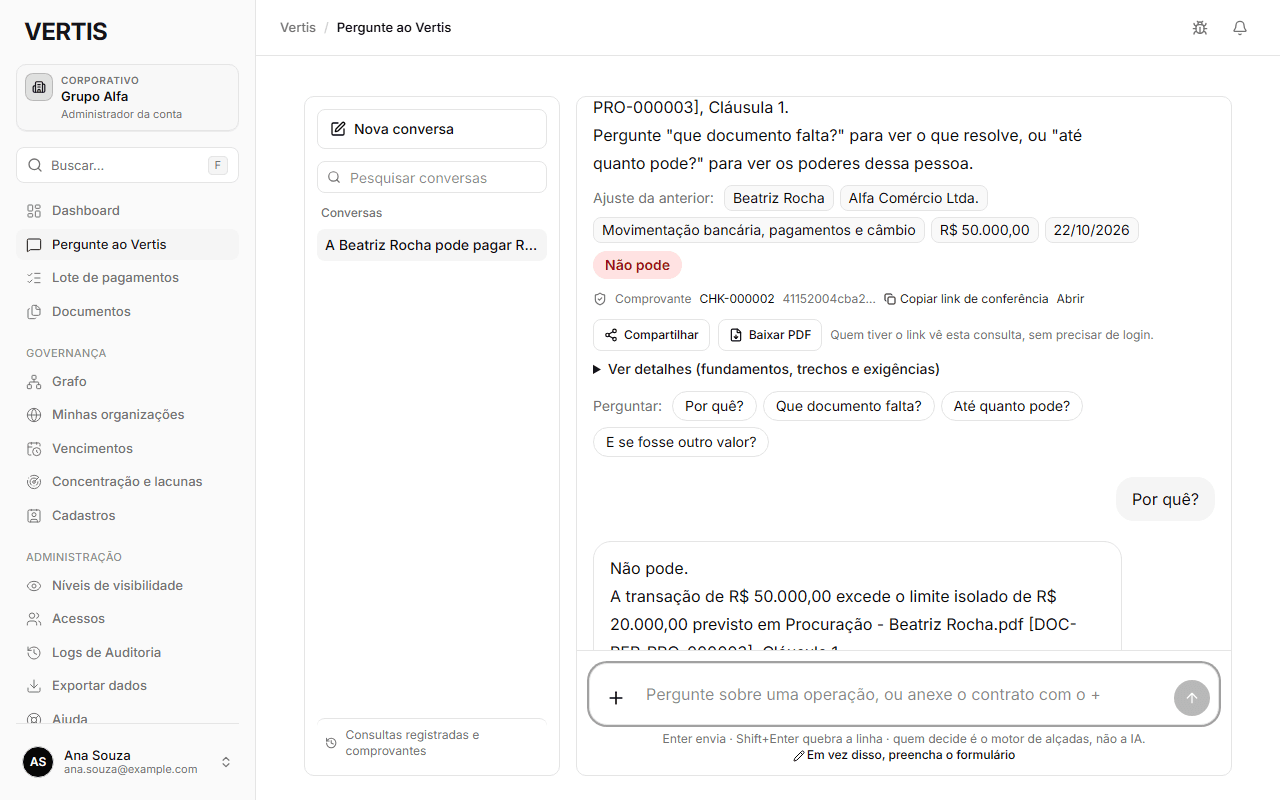Click the Compartilhar button
Image resolution: width=1280 pixels, height=800 pixels.
coord(652,335)
